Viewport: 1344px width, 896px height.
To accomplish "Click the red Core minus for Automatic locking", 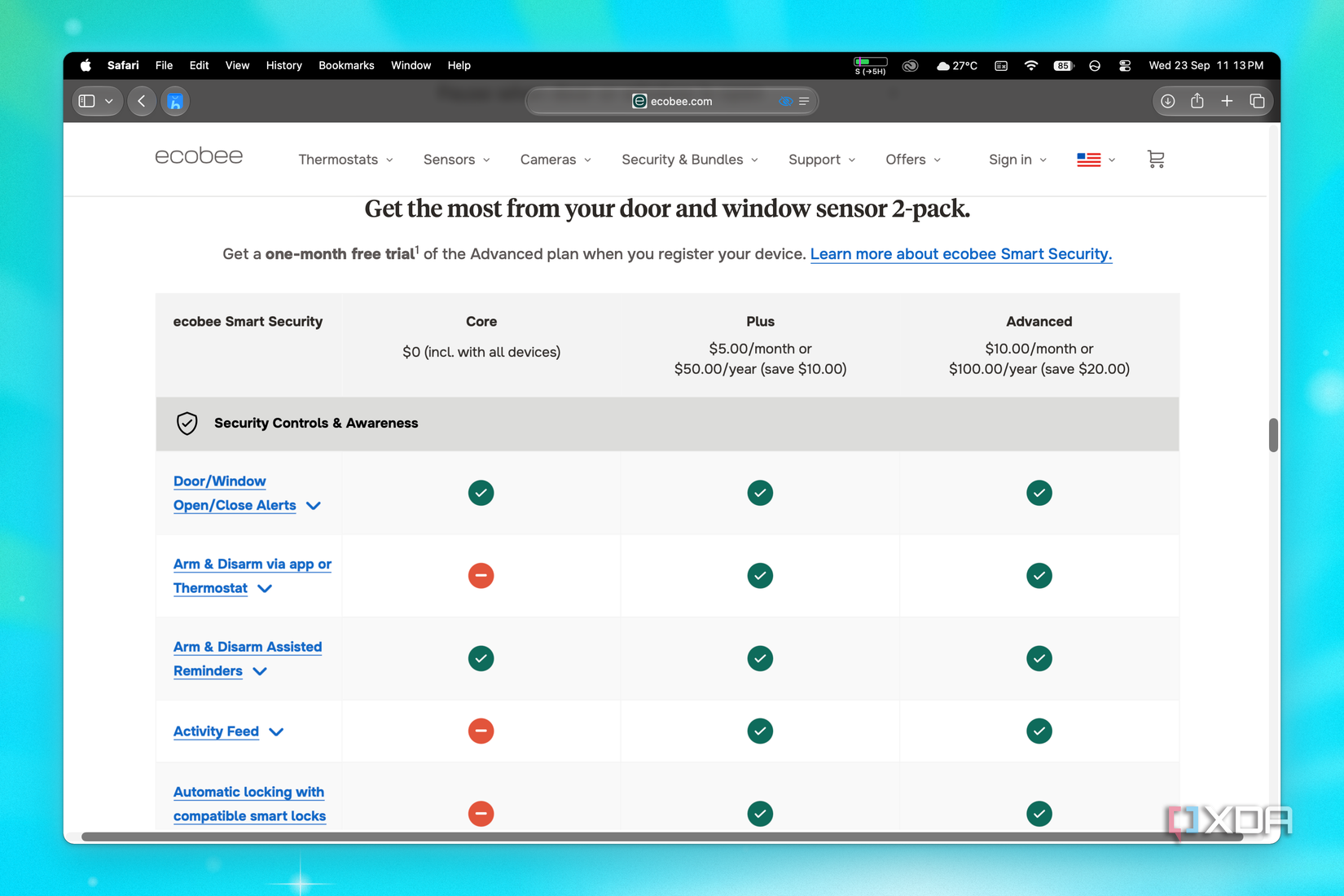I will (481, 814).
